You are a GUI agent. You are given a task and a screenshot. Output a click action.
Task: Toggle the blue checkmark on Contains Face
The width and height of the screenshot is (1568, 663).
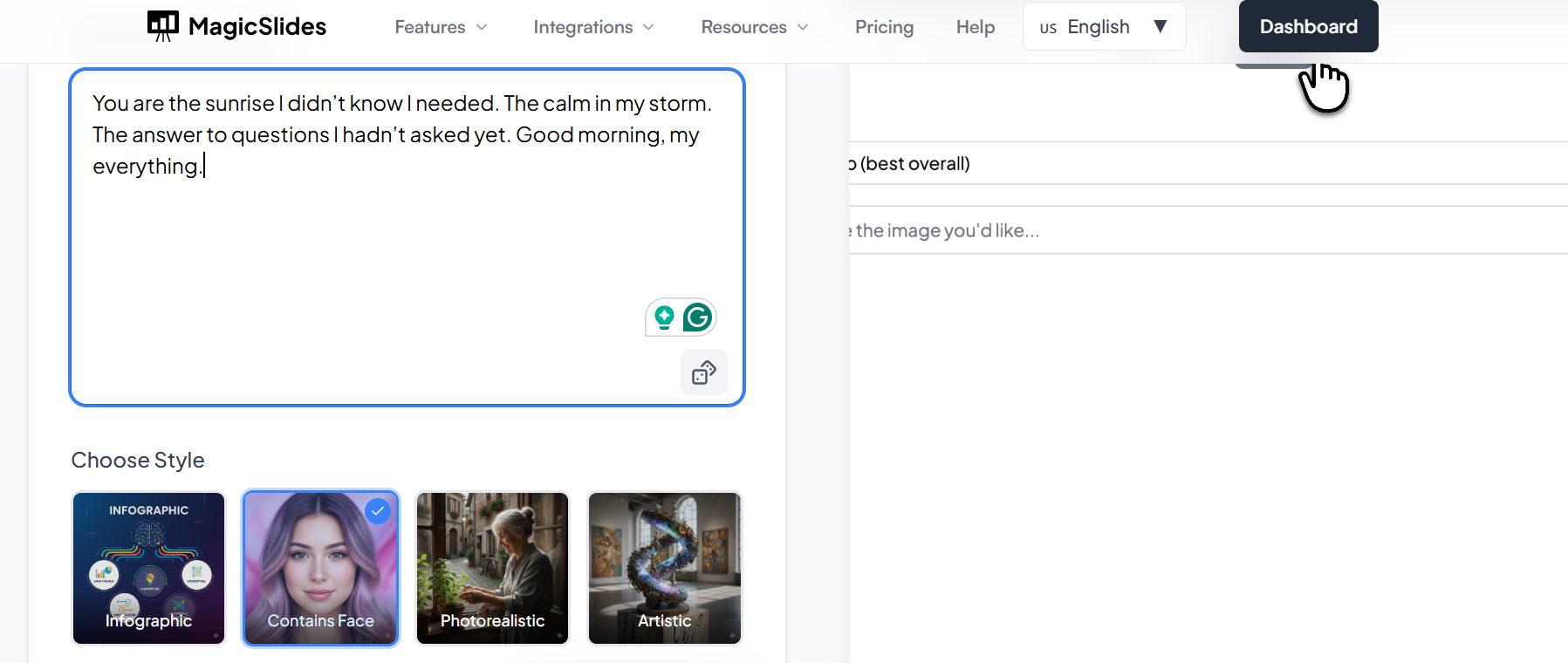pyautogui.click(x=378, y=511)
